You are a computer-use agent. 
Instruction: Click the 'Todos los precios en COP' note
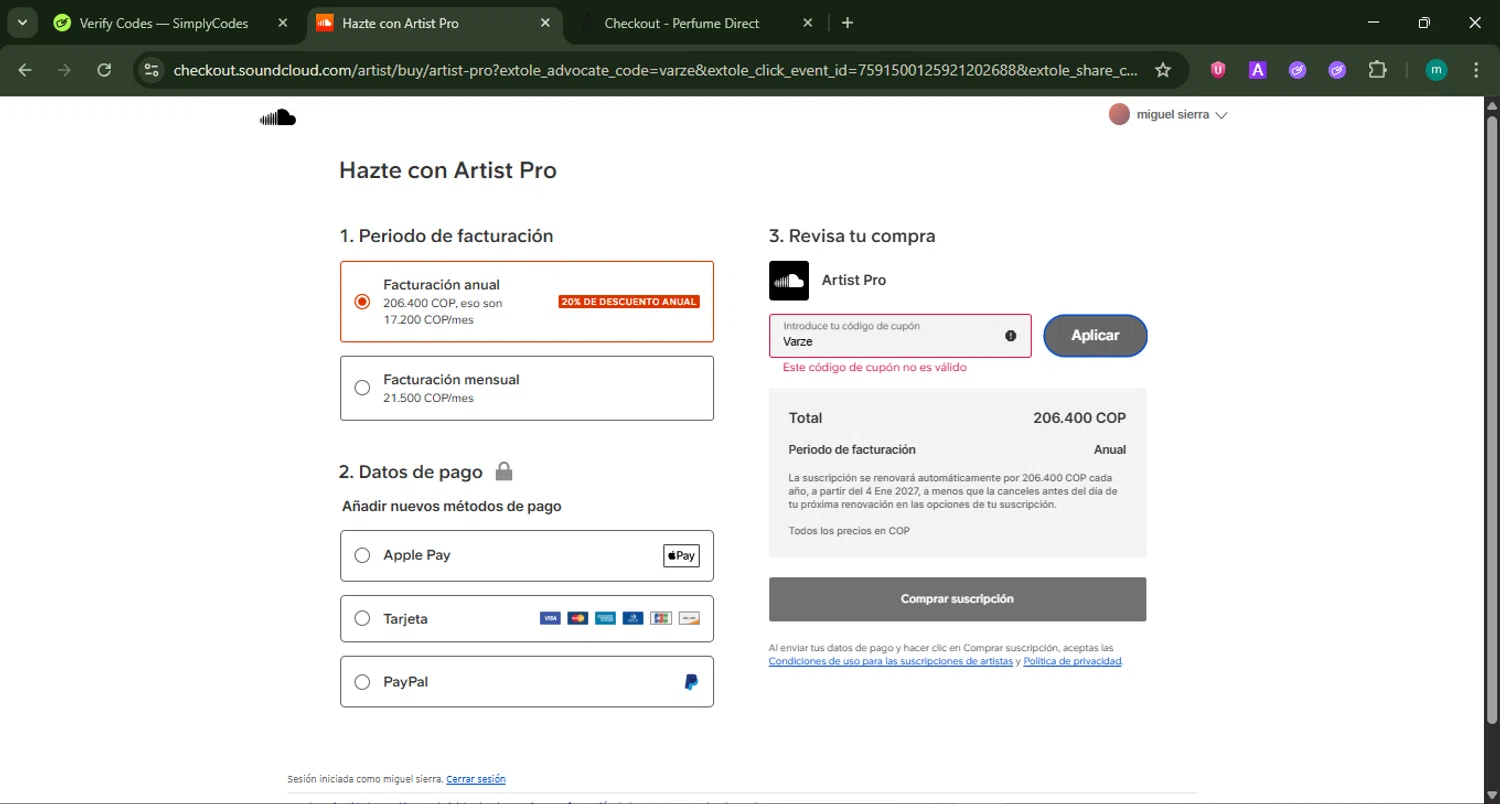click(x=849, y=531)
